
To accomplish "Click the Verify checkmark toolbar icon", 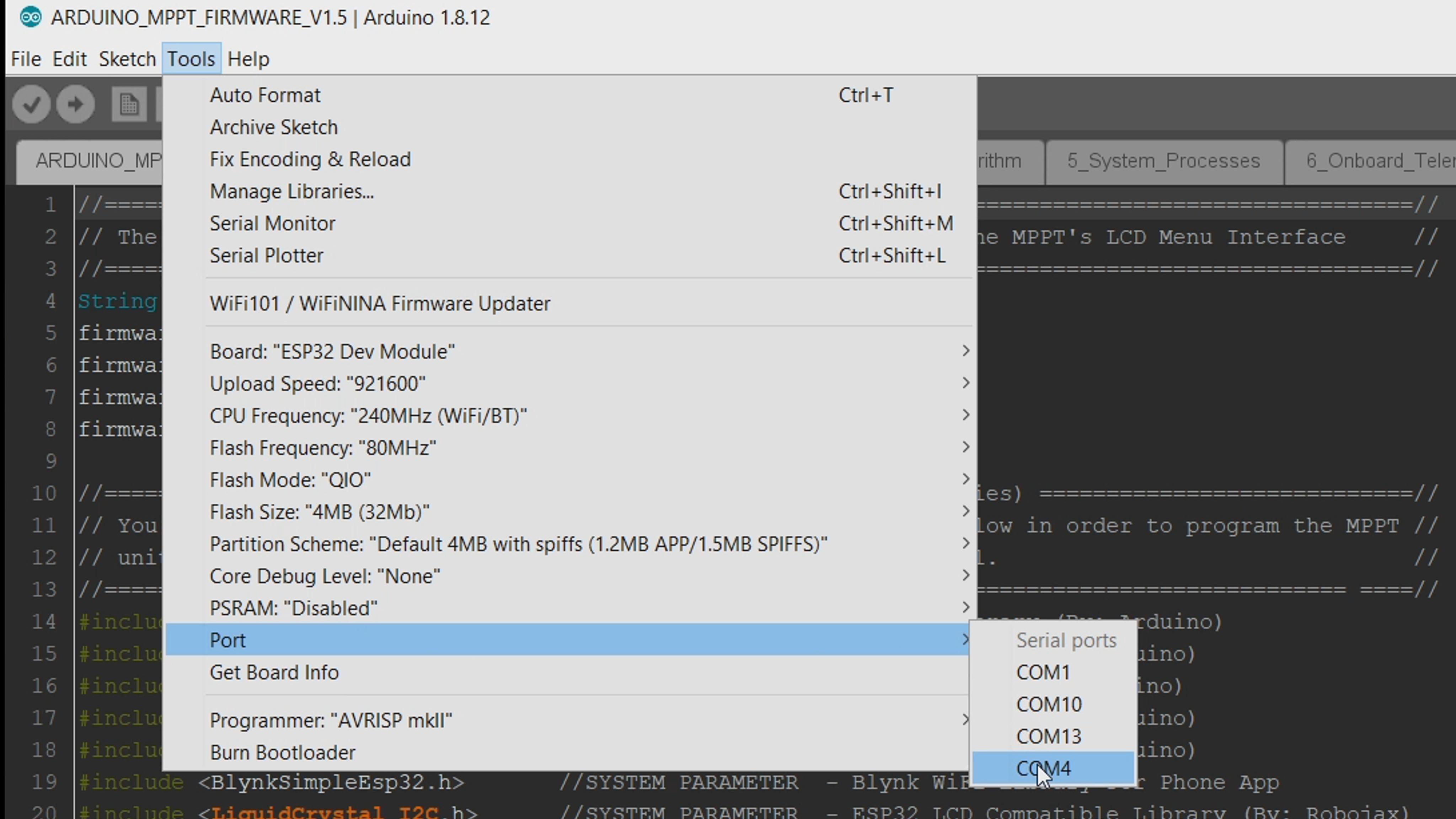I will (x=32, y=104).
